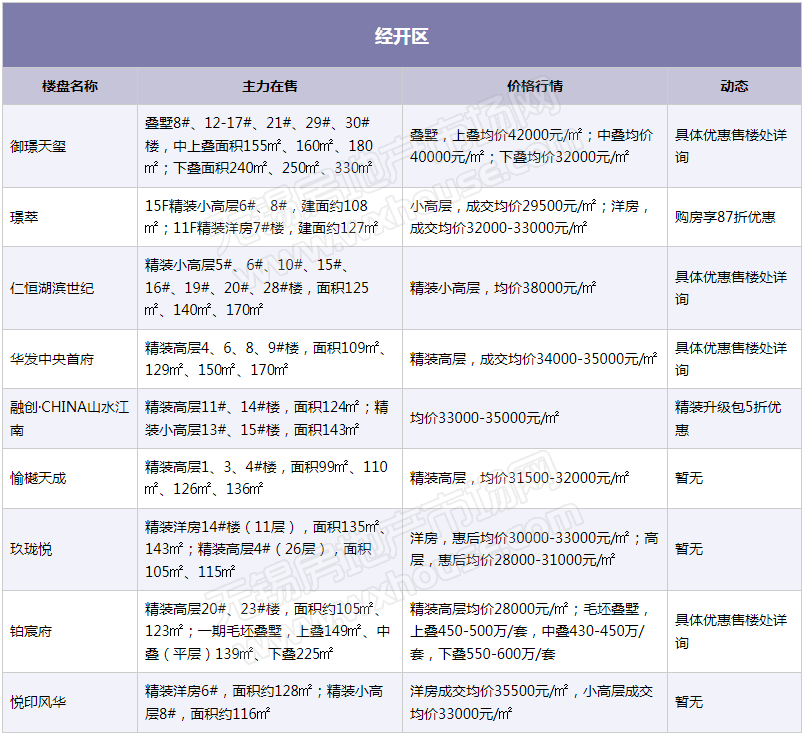
Task: Open the 仁恒湖滨世纪 property entry
Action: pyautogui.click(x=52, y=288)
